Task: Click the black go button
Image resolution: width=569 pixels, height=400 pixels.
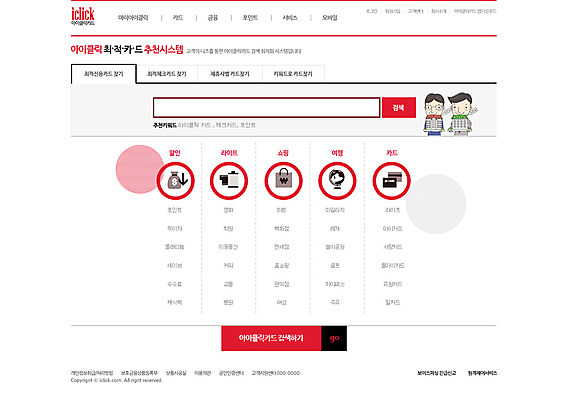Action: (x=334, y=338)
